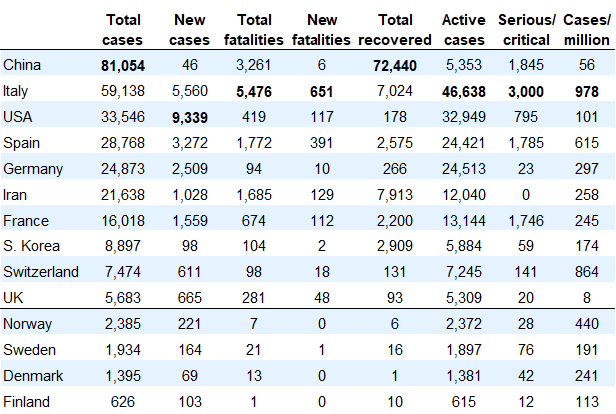The image size is (616, 414).
Task: Select the China row label
Action: coord(22,66)
